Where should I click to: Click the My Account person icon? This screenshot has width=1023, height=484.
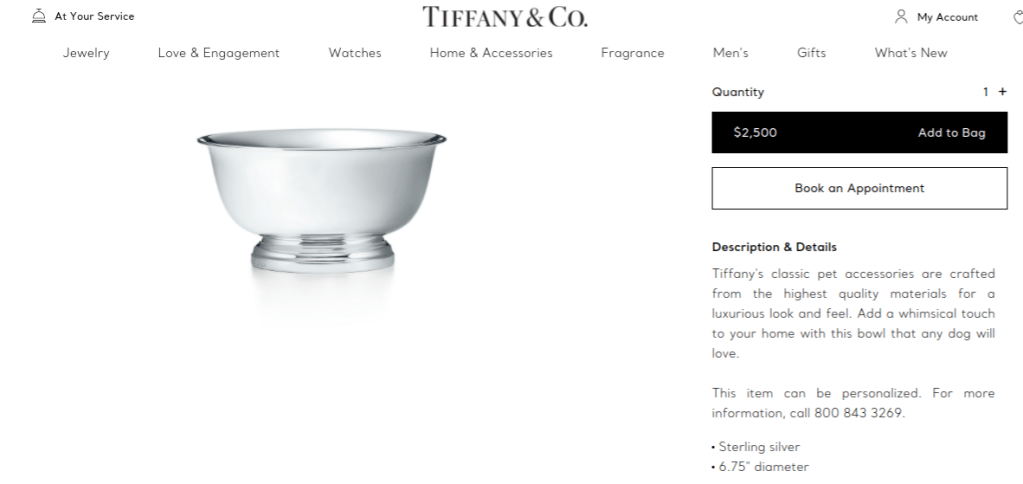(900, 16)
